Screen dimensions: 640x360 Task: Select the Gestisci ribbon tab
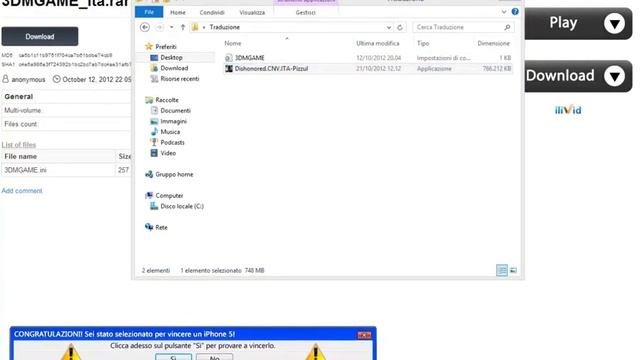[305, 13]
